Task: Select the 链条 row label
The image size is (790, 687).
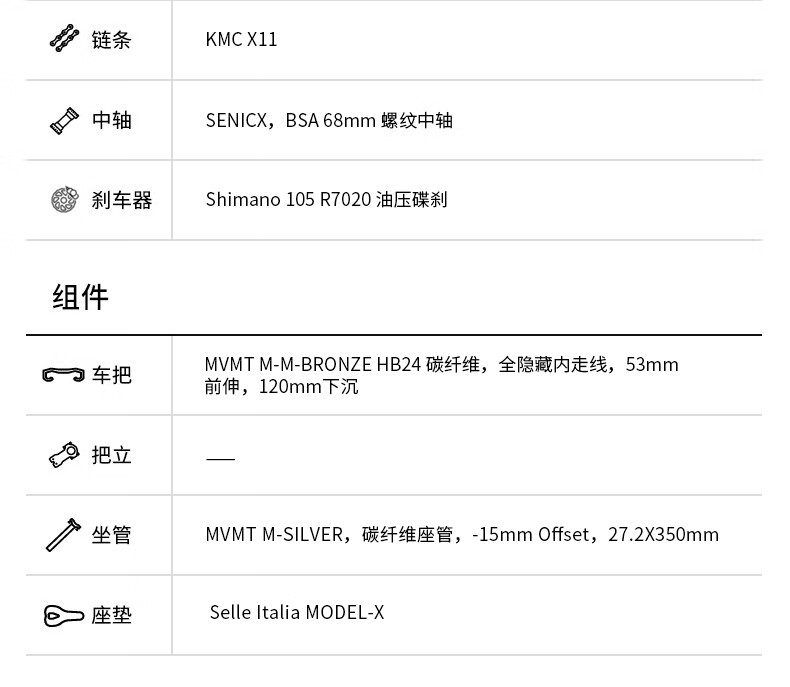Action: coord(111,39)
